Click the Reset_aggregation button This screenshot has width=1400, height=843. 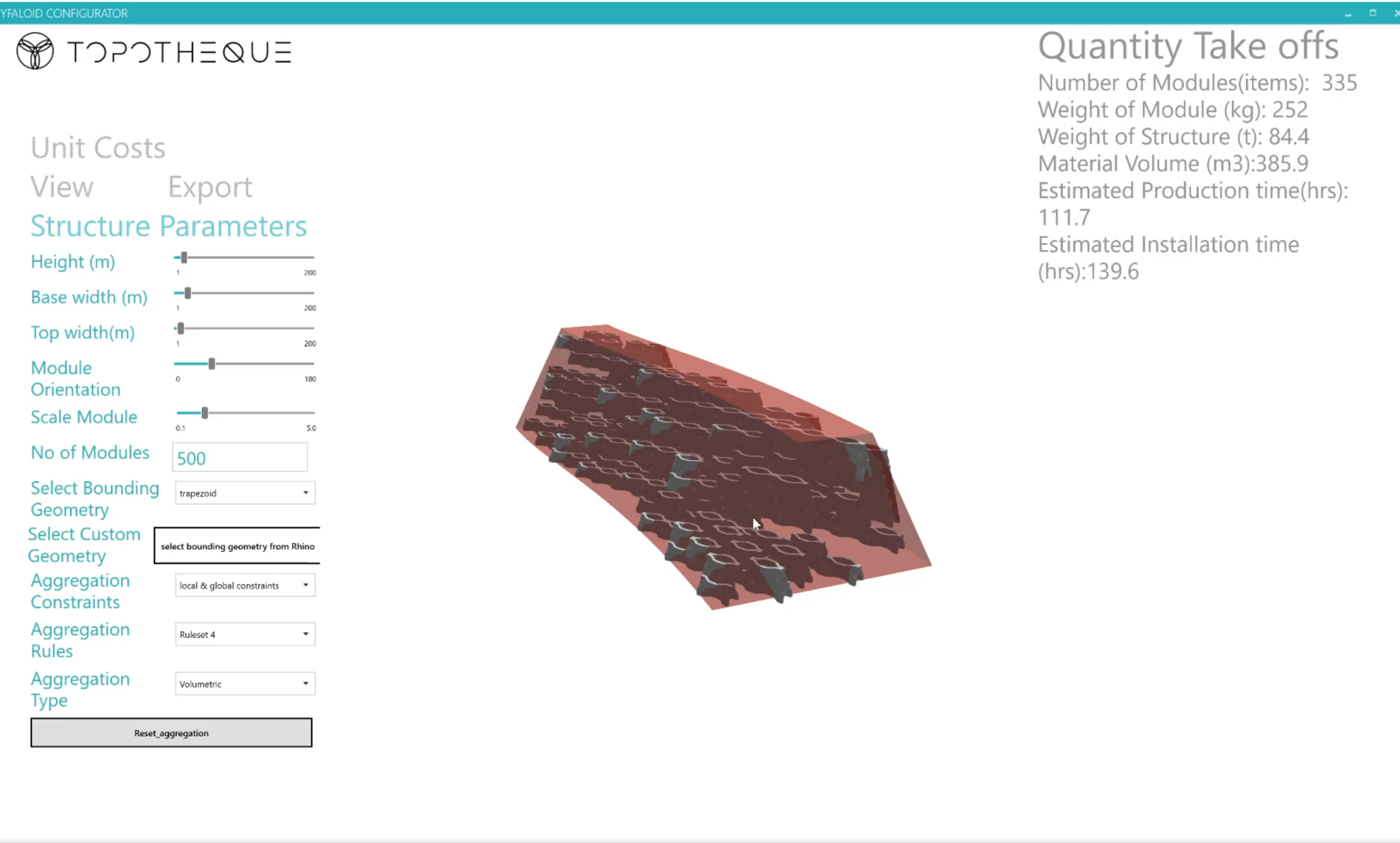pyautogui.click(x=171, y=733)
